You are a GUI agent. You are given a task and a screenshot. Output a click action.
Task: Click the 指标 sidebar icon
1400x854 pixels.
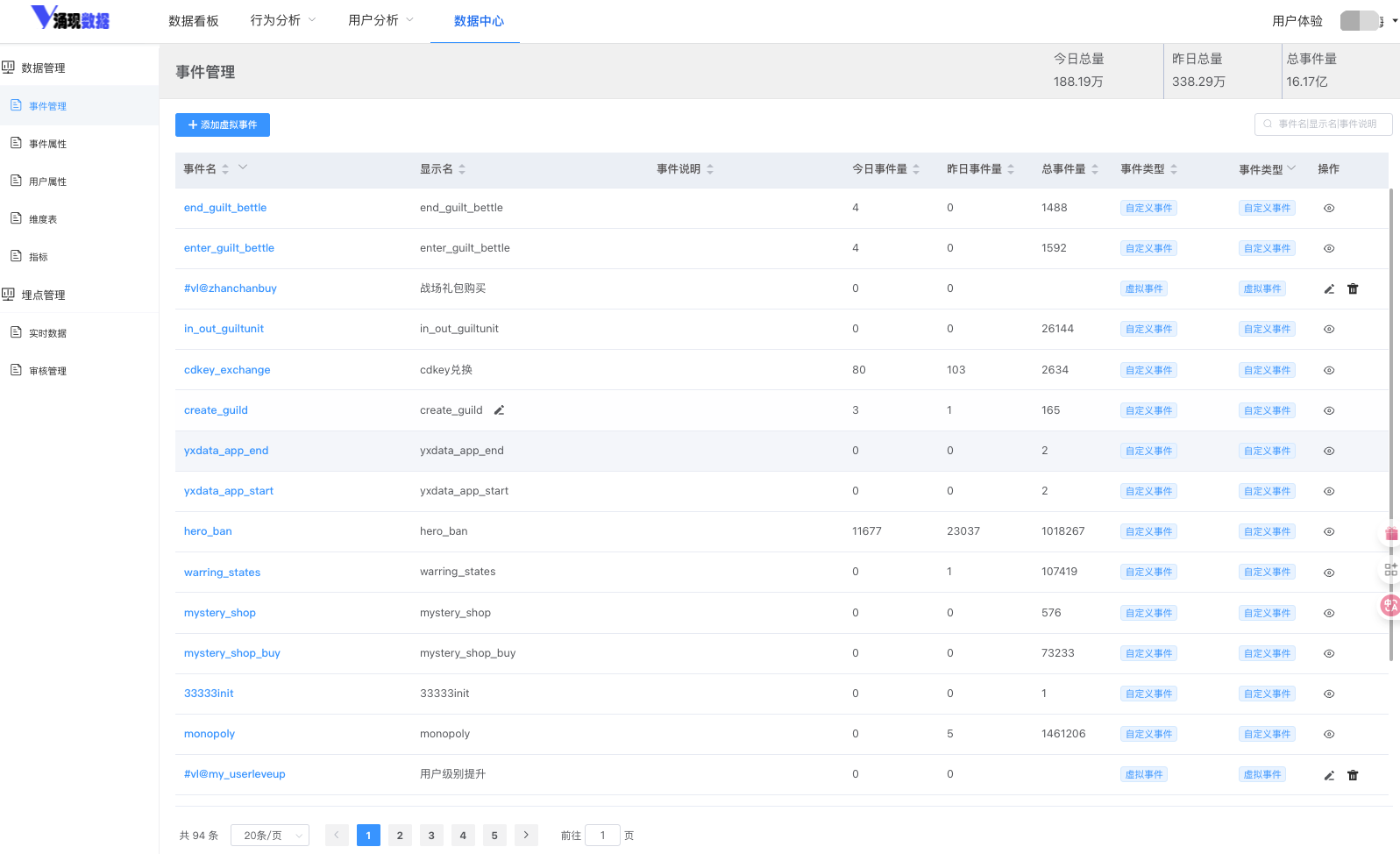(16, 256)
